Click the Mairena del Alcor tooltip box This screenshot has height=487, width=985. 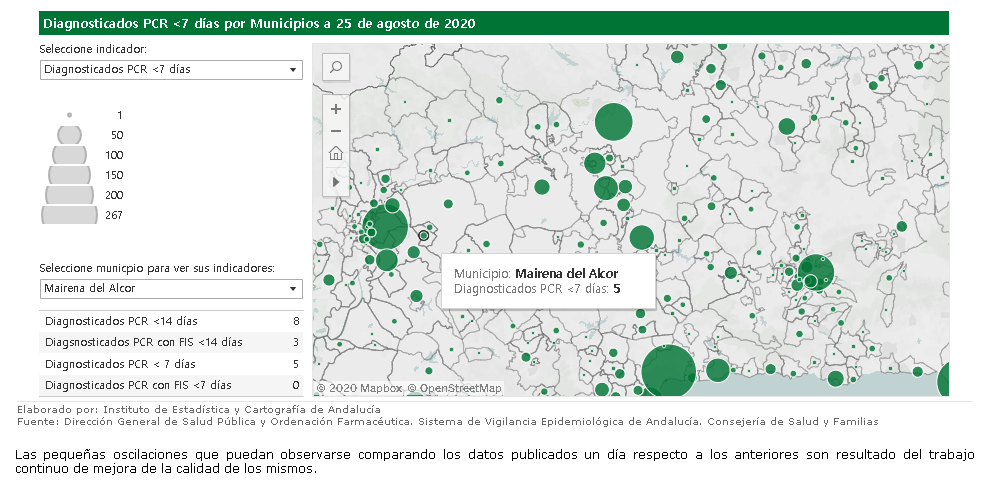coord(547,281)
